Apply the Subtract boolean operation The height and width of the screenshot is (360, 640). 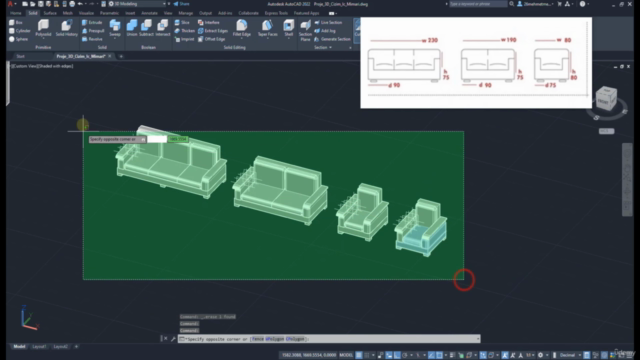point(146,28)
